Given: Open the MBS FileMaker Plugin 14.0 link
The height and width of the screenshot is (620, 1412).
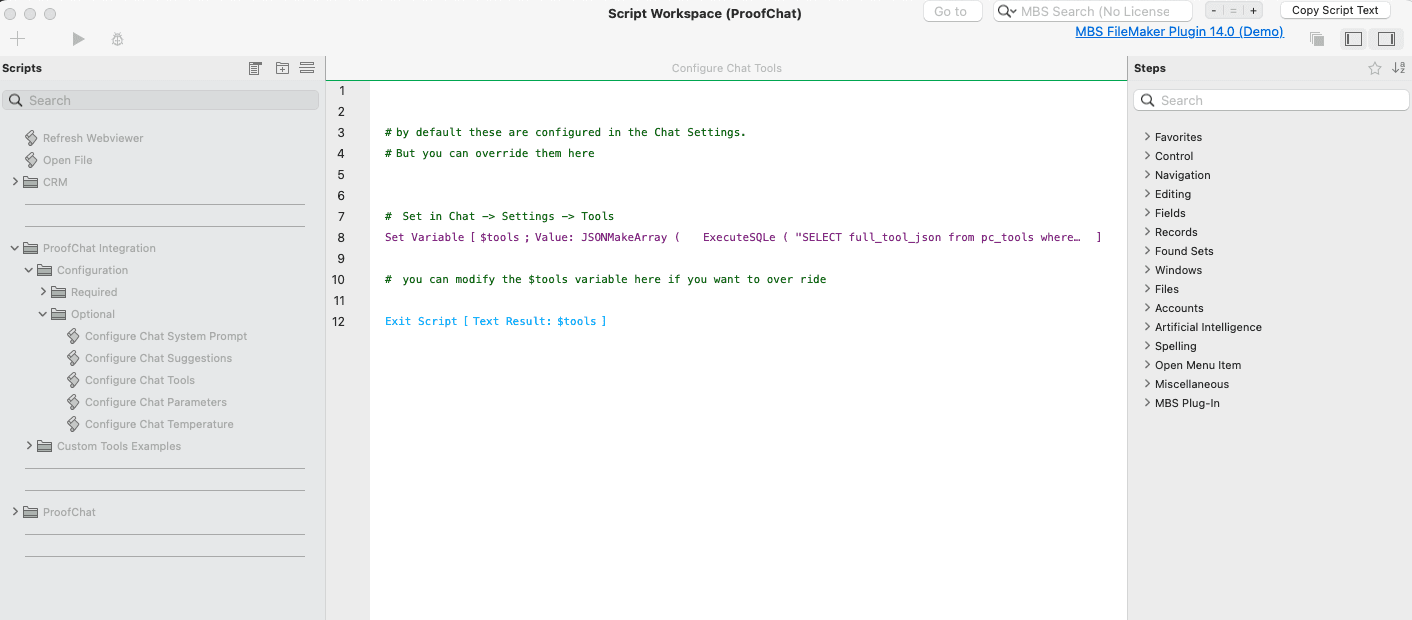Looking at the screenshot, I should 1179,31.
